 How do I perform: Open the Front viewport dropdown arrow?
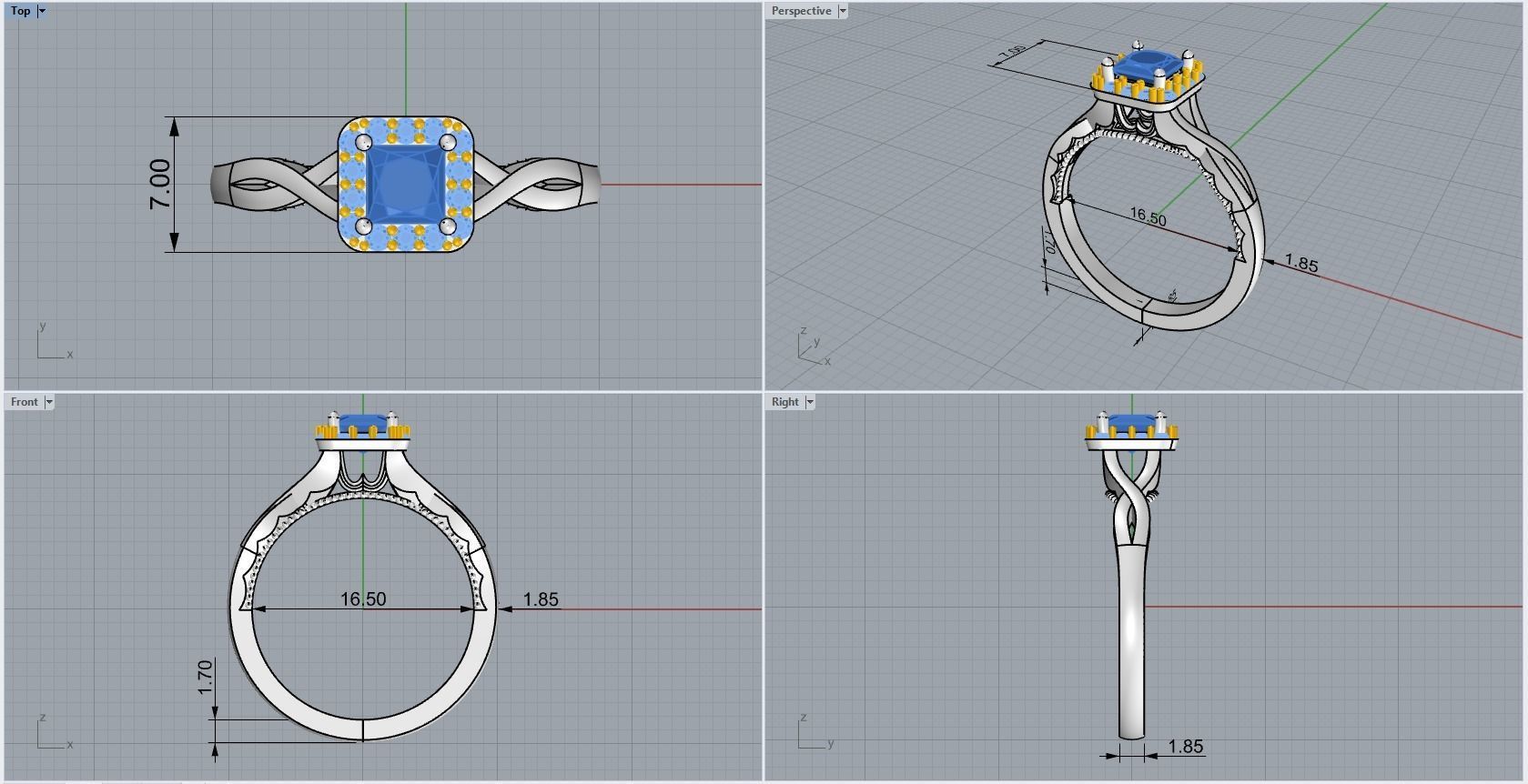[49, 402]
